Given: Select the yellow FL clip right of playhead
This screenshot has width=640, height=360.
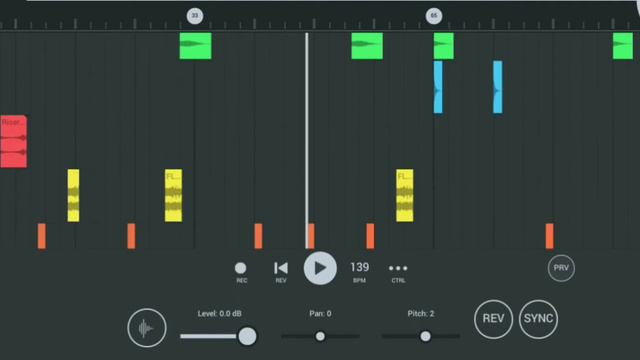Looking at the screenshot, I should 404,196.
